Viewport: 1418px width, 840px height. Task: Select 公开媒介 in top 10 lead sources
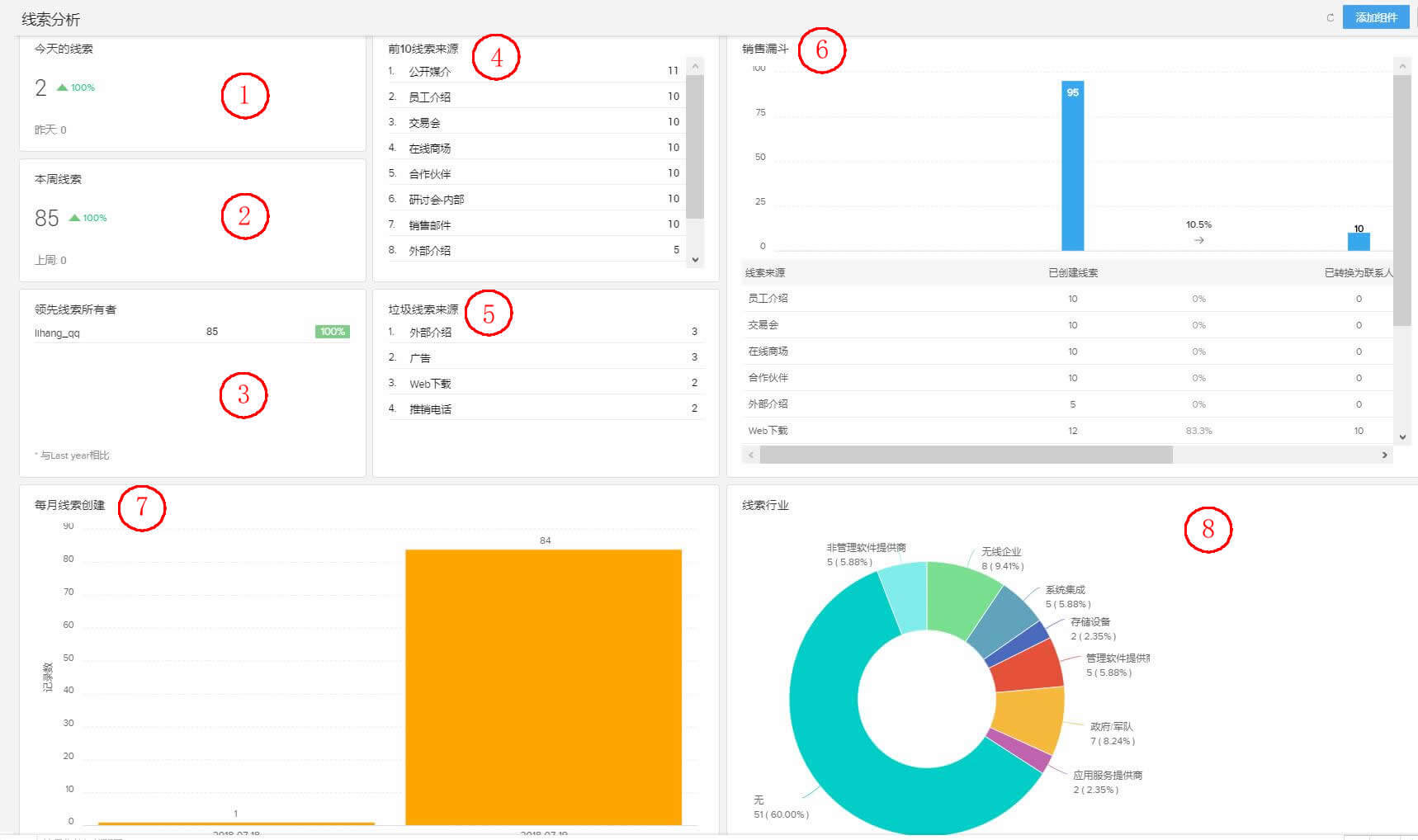[430, 72]
